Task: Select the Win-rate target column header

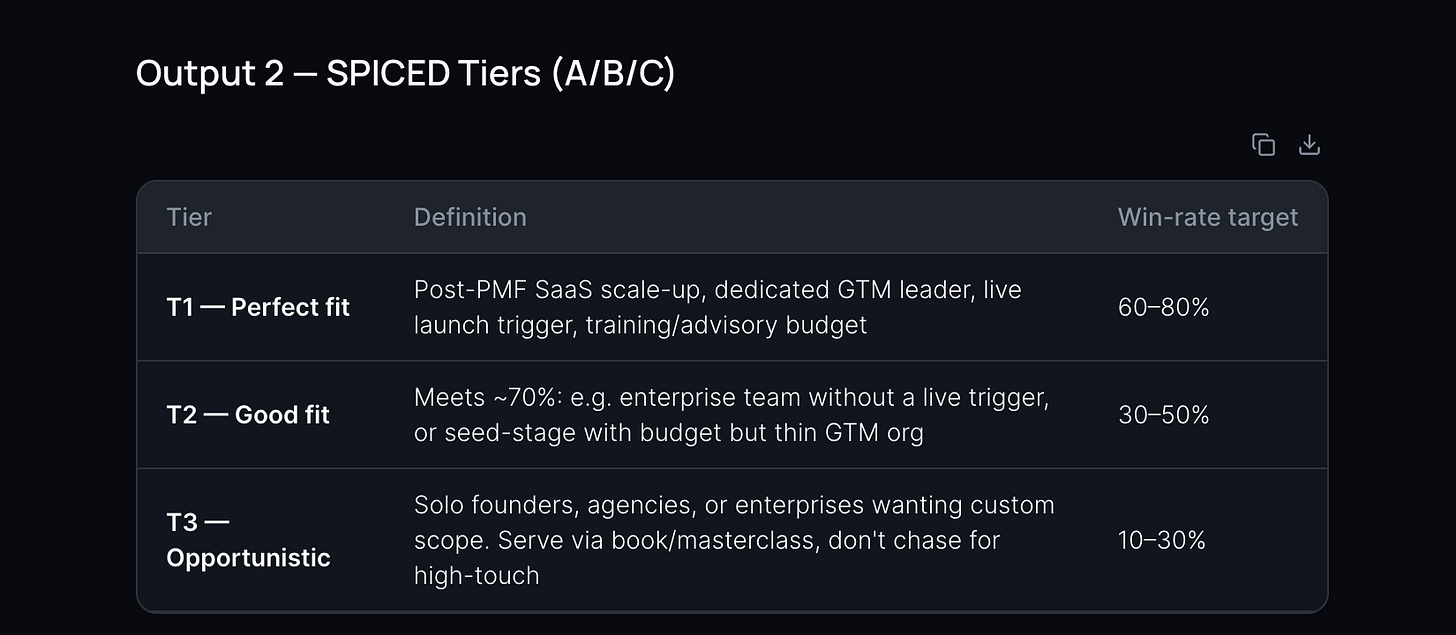Action: [1208, 217]
